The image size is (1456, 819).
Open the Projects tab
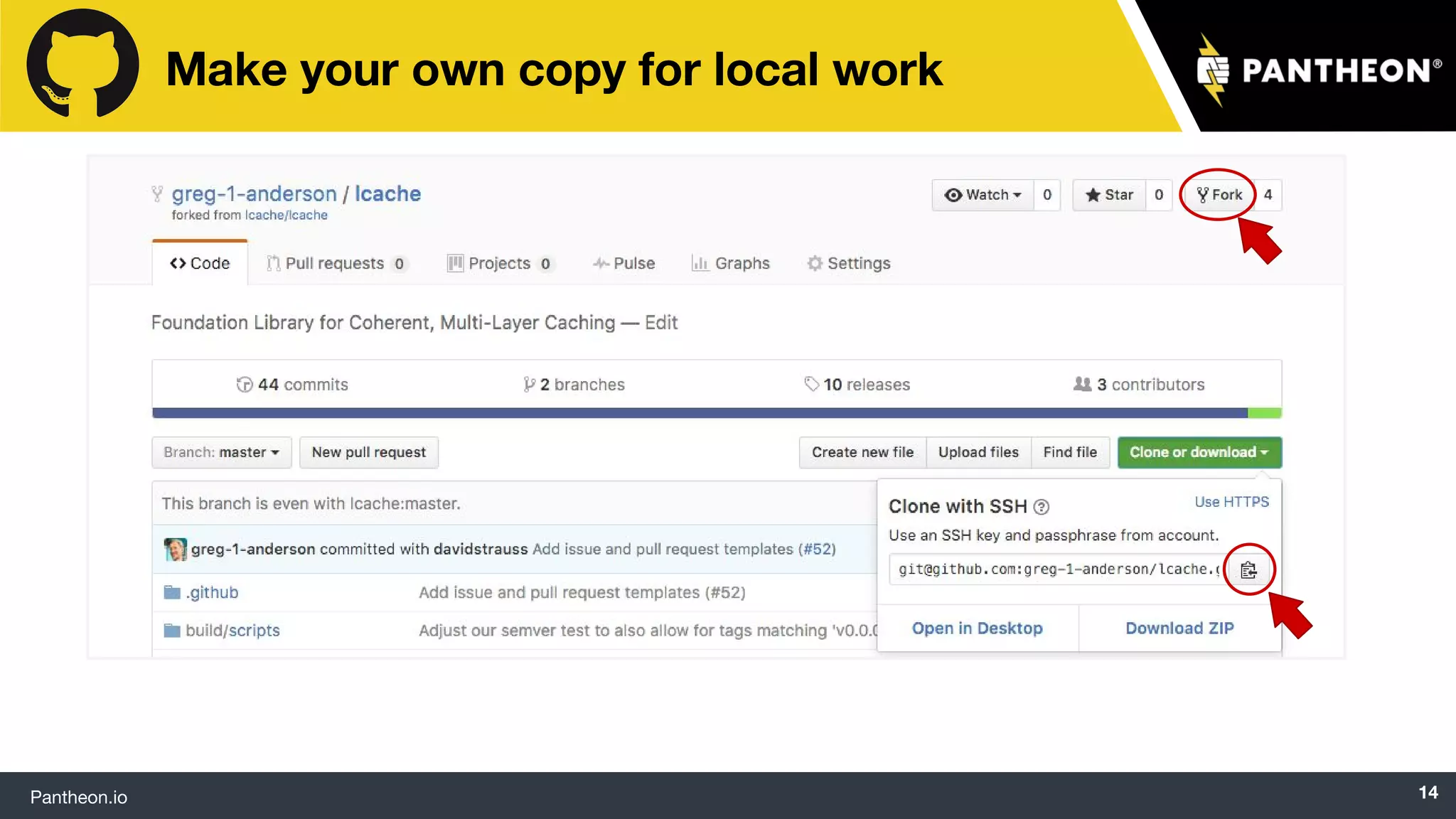point(500,263)
